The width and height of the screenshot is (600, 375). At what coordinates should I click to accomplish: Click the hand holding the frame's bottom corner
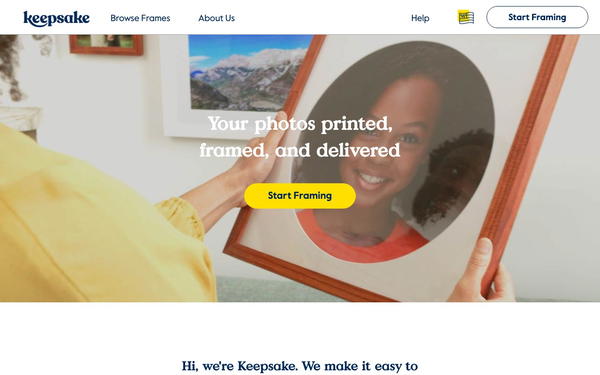484,274
